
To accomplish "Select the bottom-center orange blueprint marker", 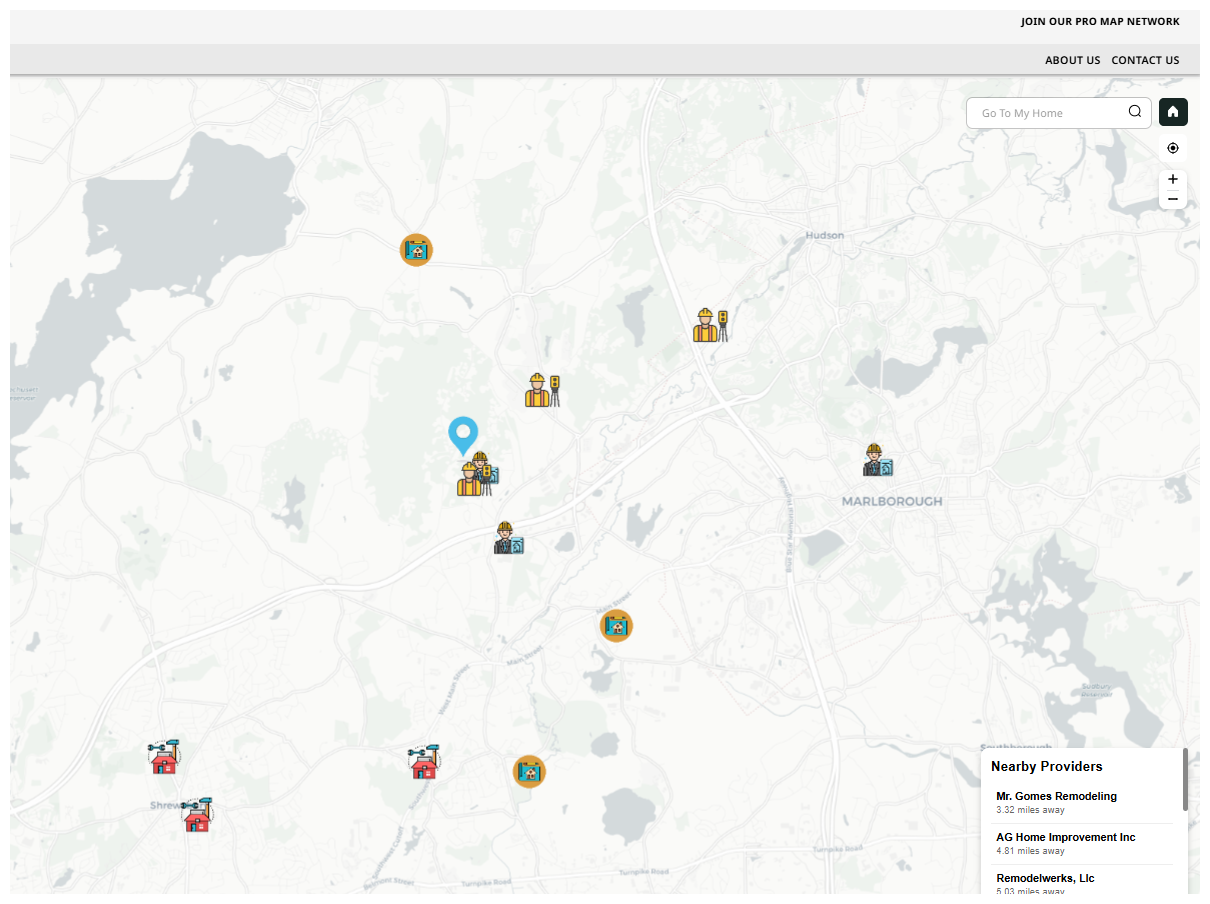I will click(x=529, y=771).
